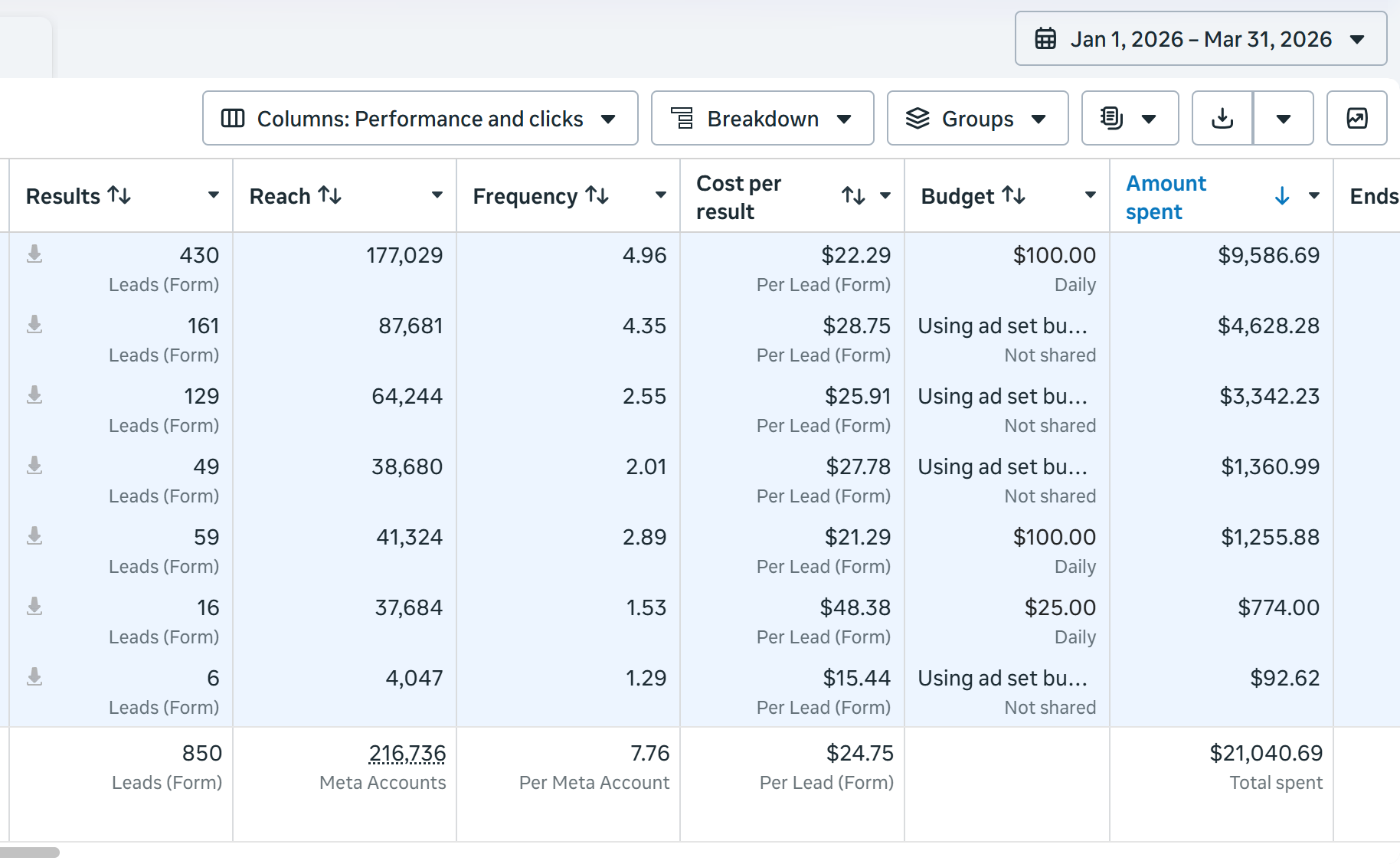This screenshot has height=864, width=1400.
Task: Download leads for the 16 results row
Action: tap(34, 607)
